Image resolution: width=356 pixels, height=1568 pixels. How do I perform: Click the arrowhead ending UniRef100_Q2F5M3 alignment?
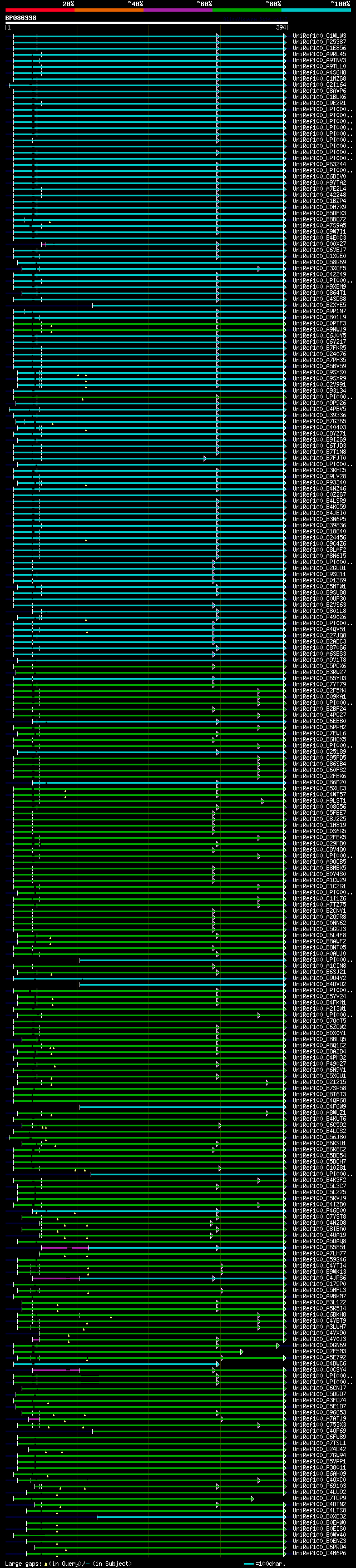(241, 1351)
